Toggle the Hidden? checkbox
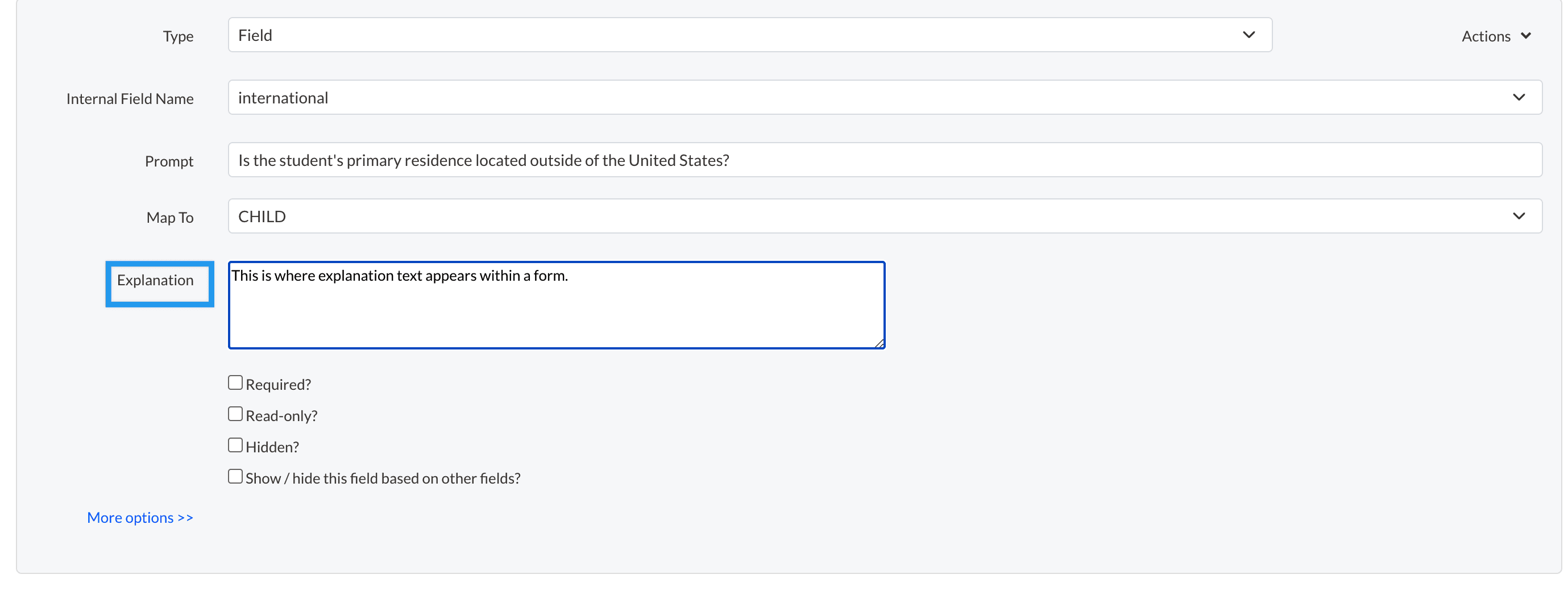This screenshot has width=1568, height=591. pos(235,446)
